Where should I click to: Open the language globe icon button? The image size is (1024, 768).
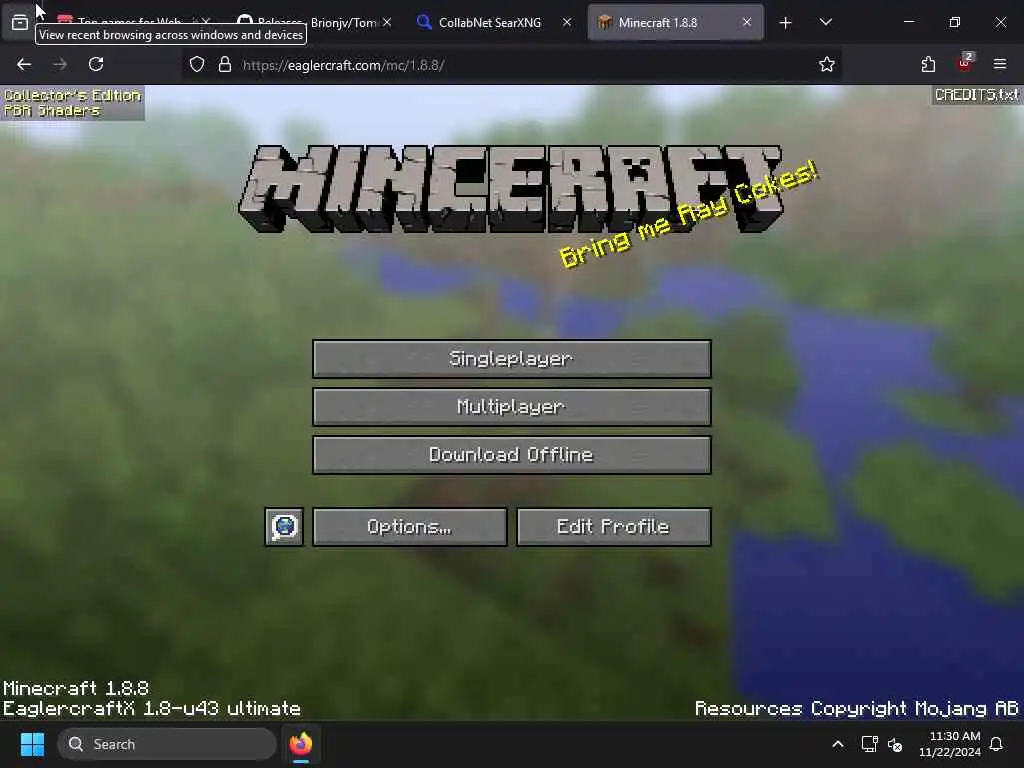[284, 526]
